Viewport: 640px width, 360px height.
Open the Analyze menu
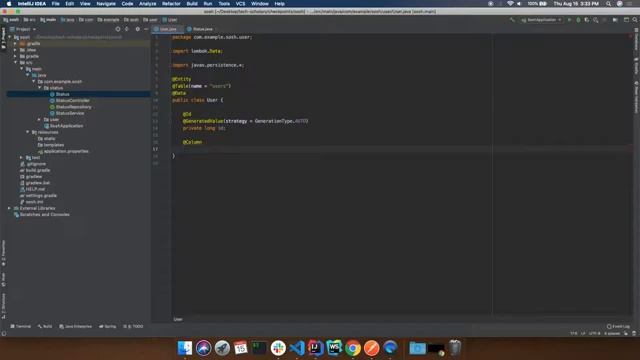[147, 4]
